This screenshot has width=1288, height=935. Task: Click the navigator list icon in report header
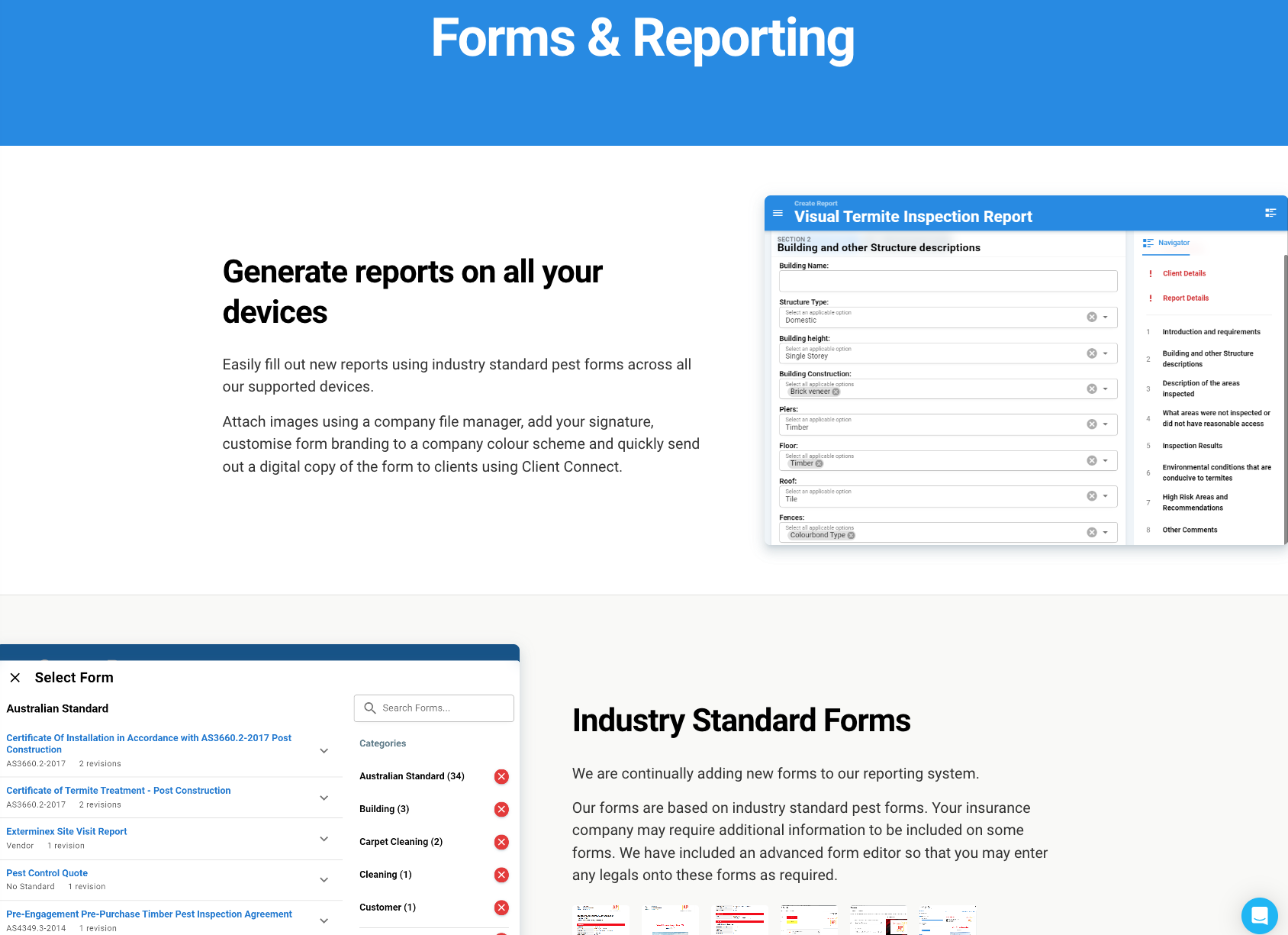pyautogui.click(x=1270, y=213)
